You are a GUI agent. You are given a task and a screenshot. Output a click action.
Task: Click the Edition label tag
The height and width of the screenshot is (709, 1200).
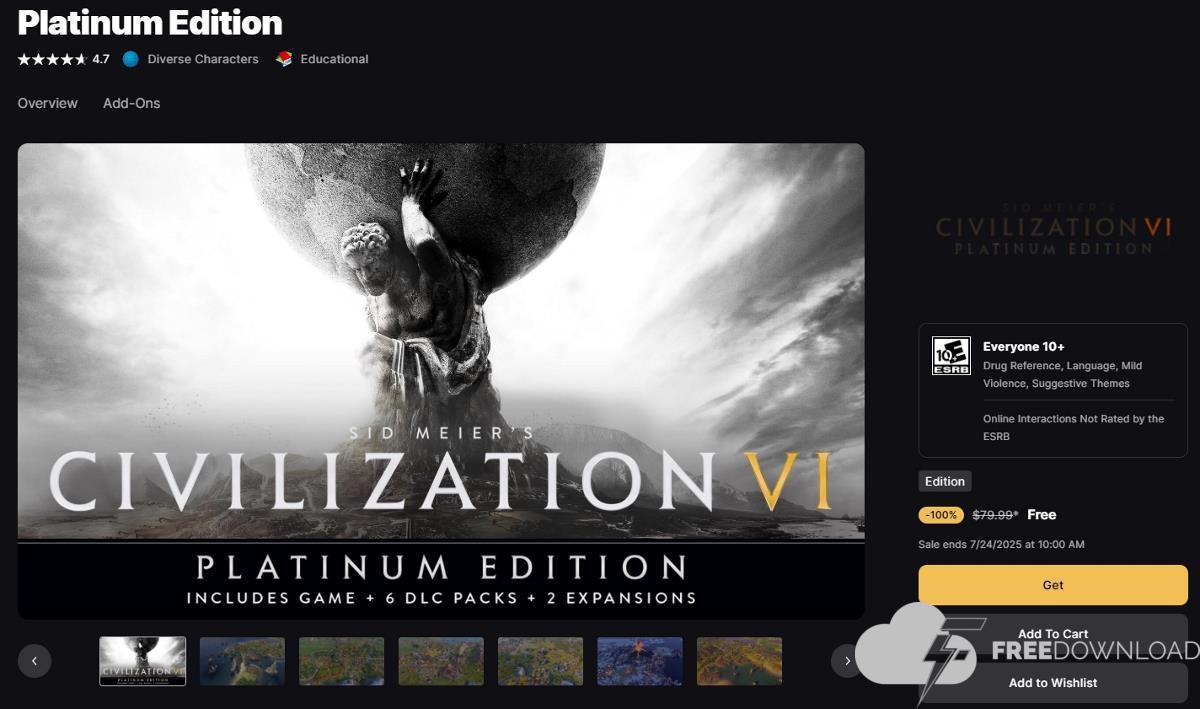945,481
